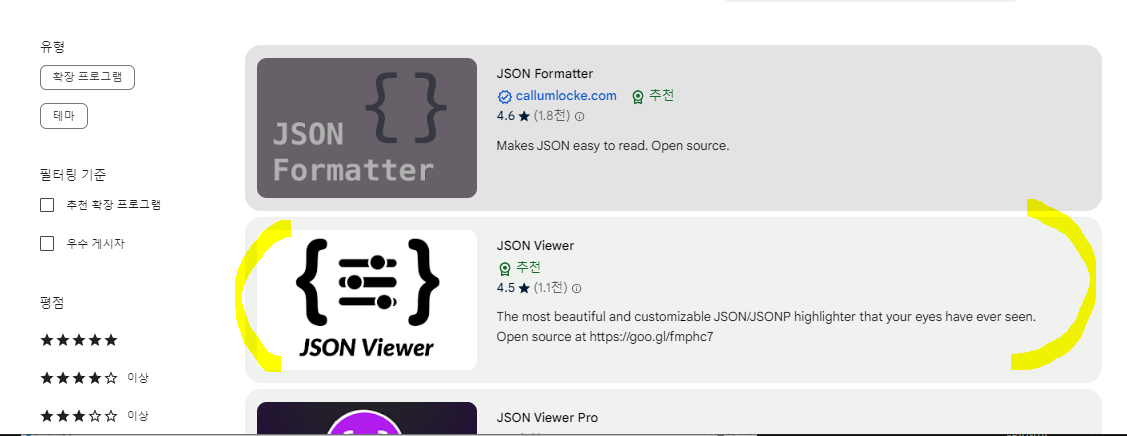1127x436 pixels.
Task: Click rating info icon for JSON Viewer
Action: [576, 289]
